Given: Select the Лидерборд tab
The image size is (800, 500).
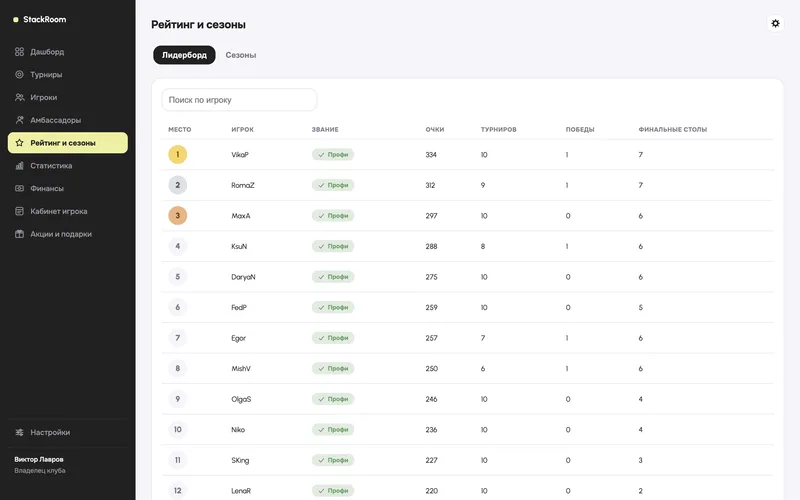Looking at the screenshot, I should tap(184, 55).
